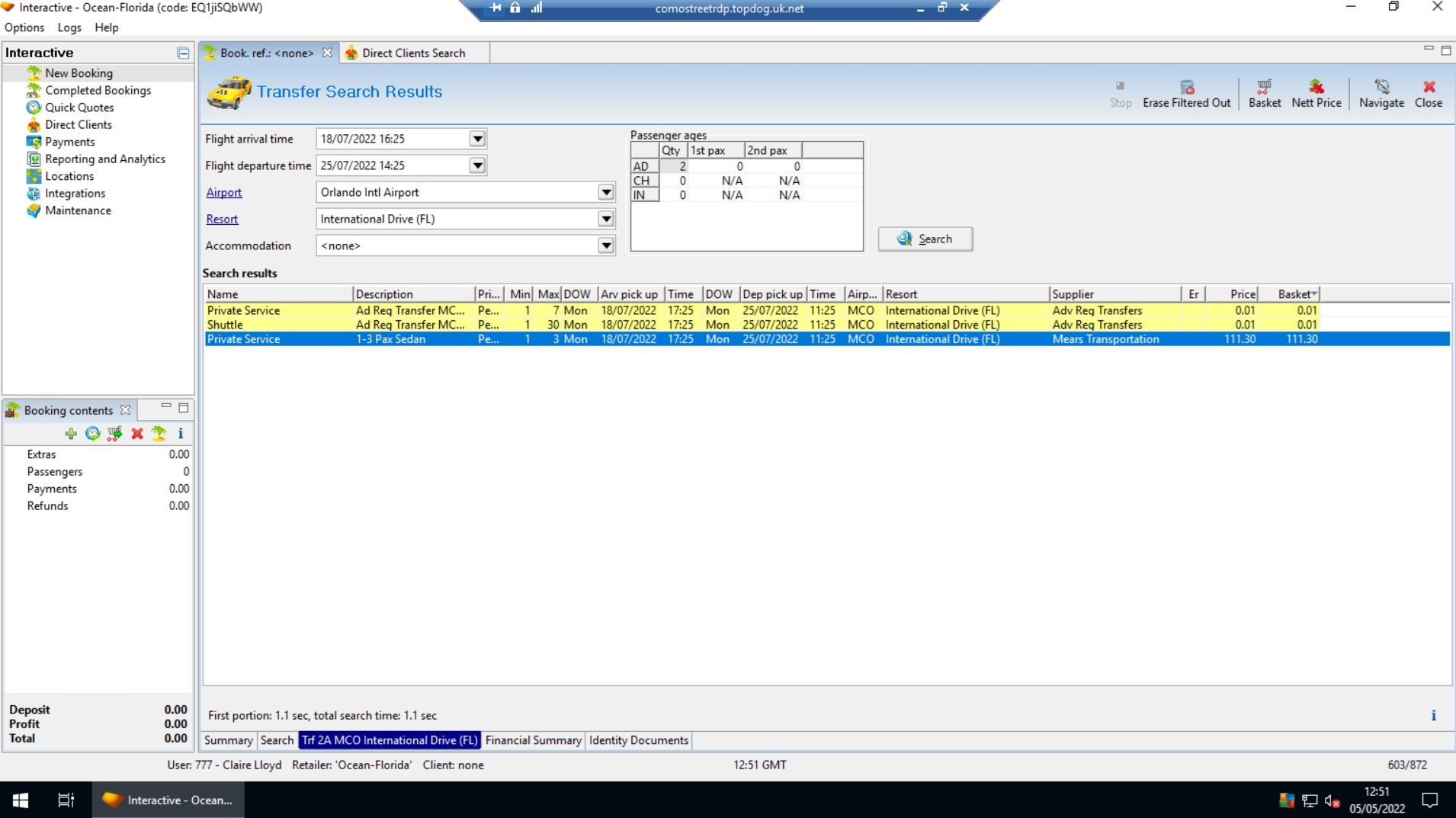Close the Book. ref. <none> tab
Screen dimensions: 1456x818
click(327, 53)
